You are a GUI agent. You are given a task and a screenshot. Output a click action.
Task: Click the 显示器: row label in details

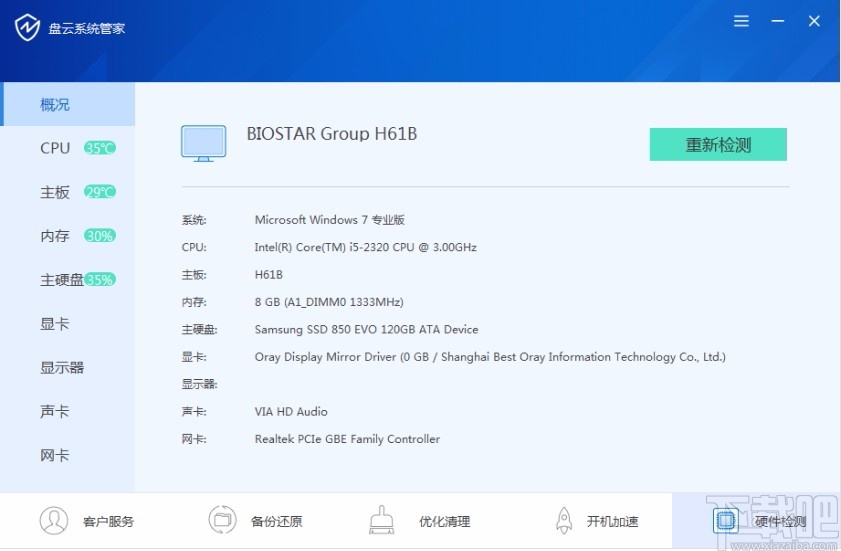pyautogui.click(x=200, y=384)
